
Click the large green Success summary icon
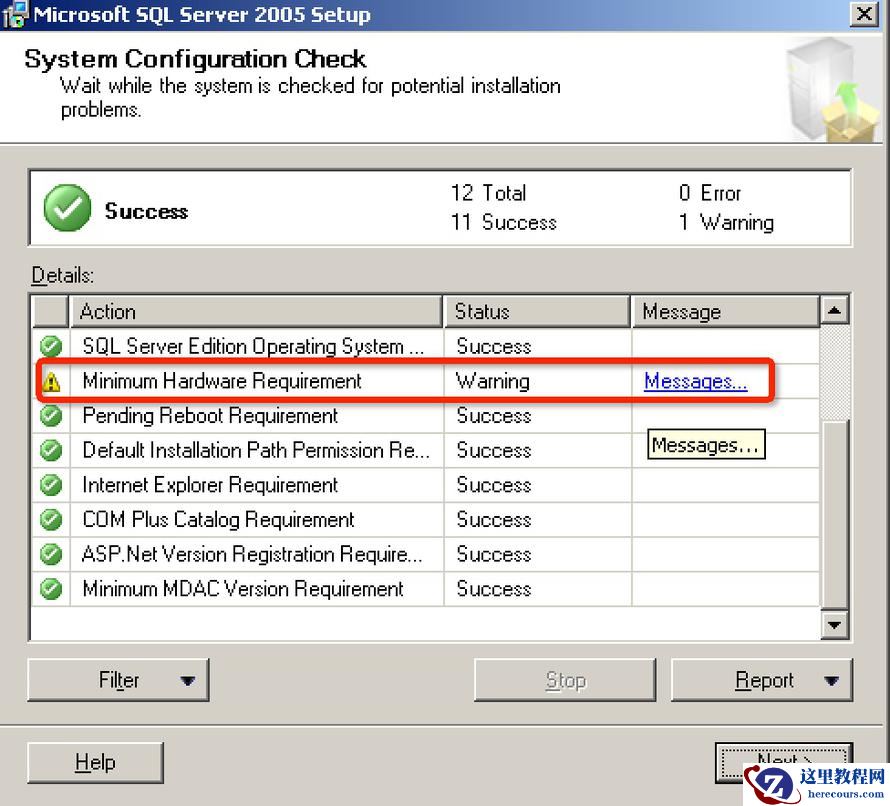pos(67,208)
